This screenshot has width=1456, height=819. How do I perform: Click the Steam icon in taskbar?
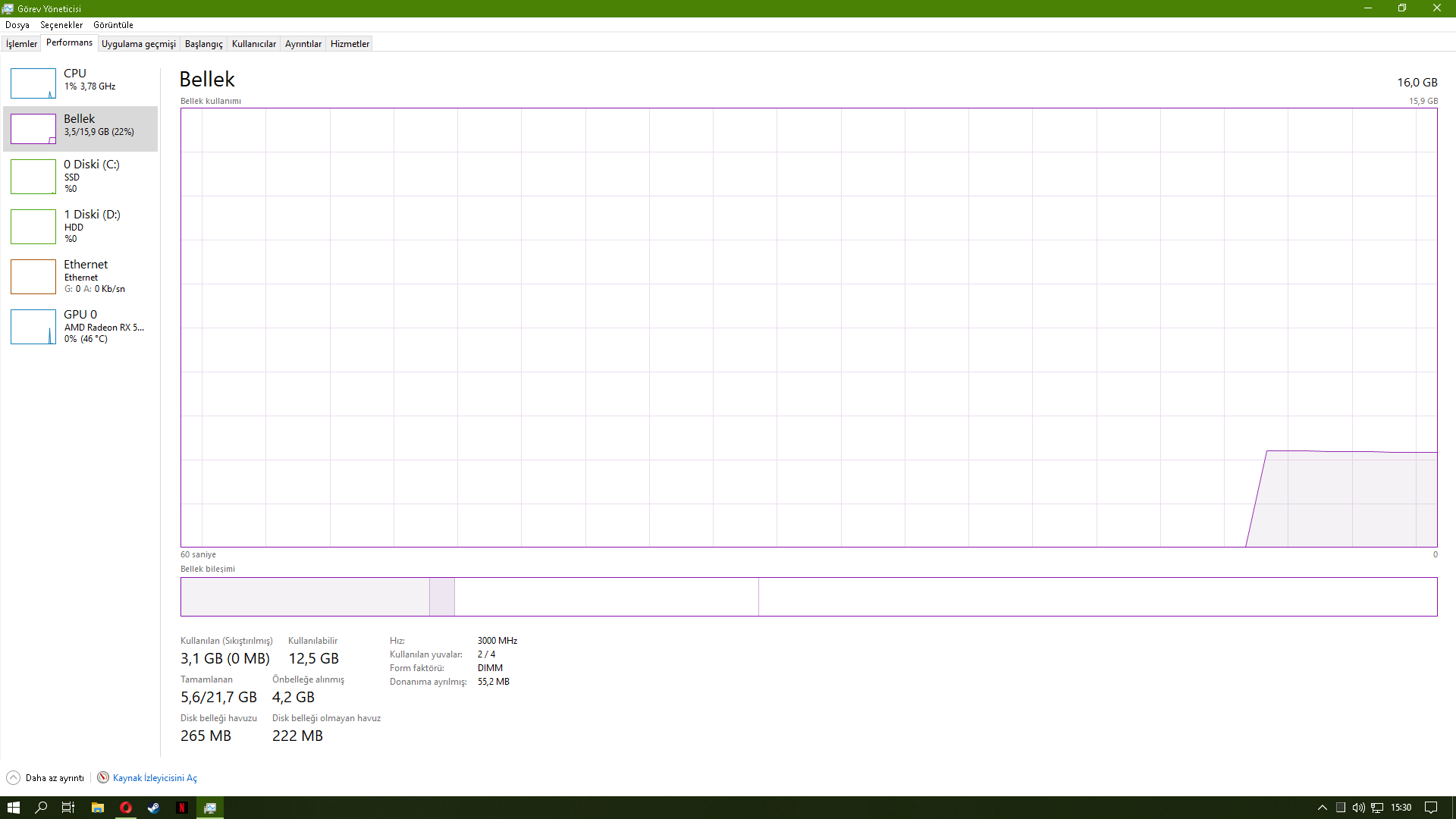pyautogui.click(x=154, y=808)
